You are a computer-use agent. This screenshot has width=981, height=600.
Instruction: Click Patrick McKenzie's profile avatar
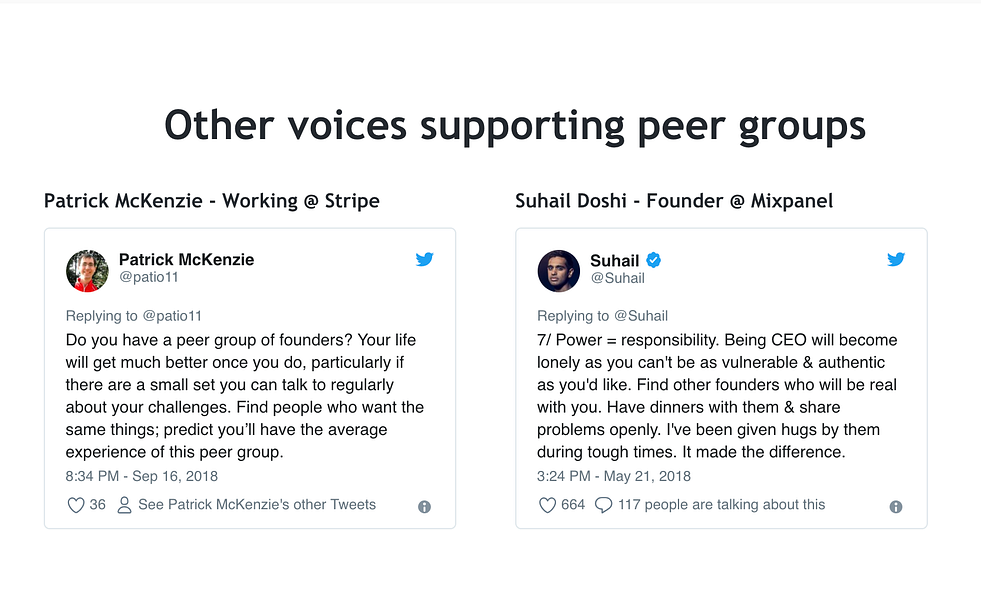tap(87, 271)
